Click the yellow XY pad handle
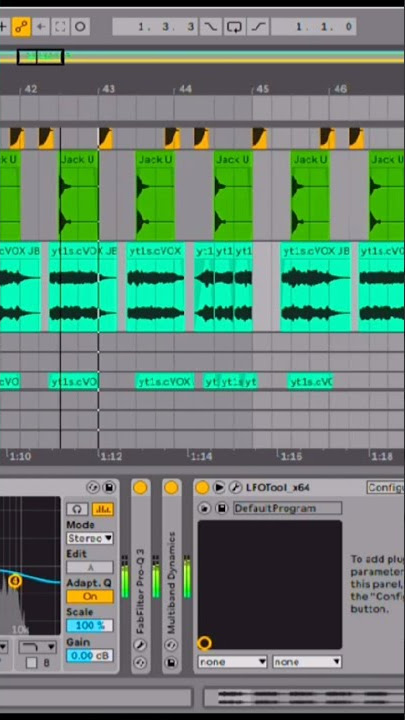Screen dimensions: 405x720 point(204,643)
